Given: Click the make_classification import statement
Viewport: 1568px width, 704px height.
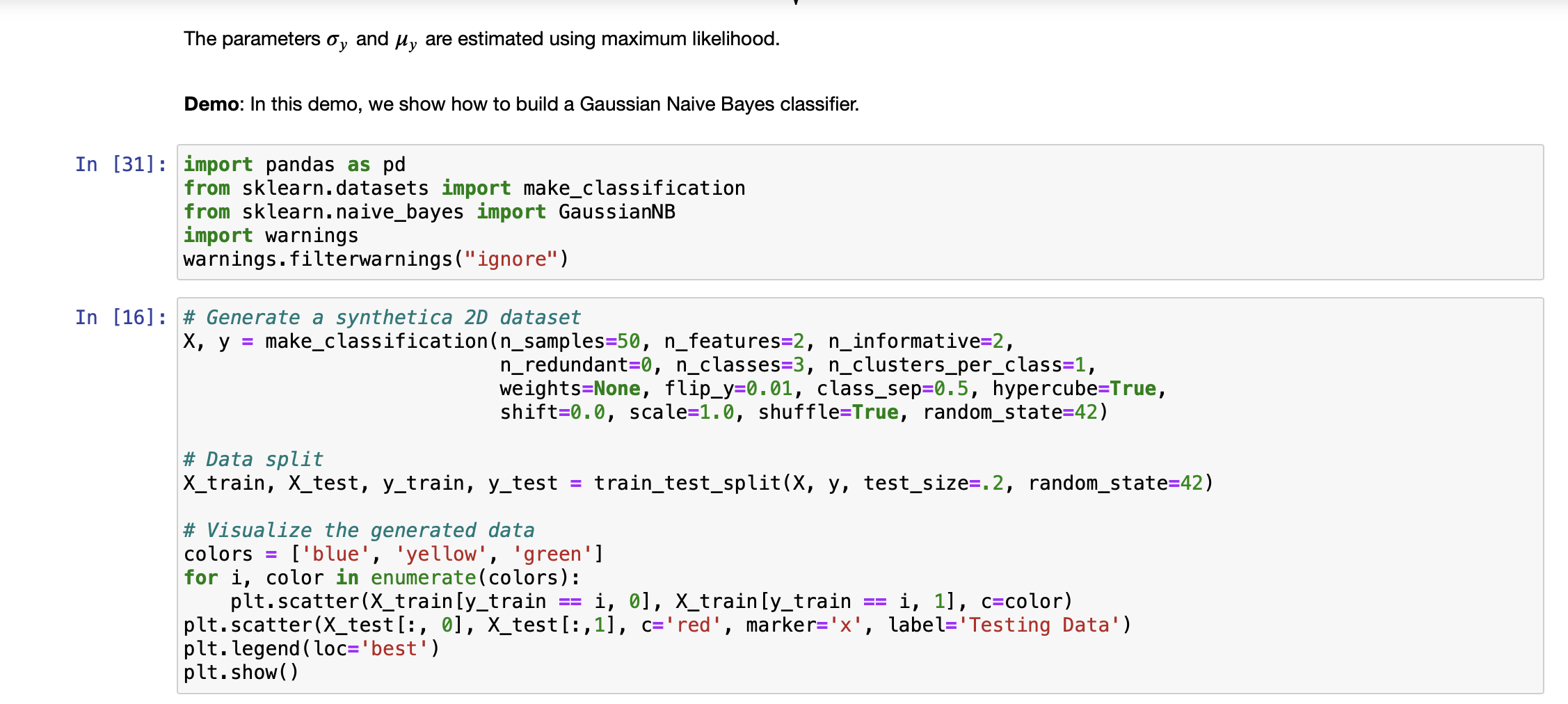Looking at the screenshot, I should pos(463,188).
